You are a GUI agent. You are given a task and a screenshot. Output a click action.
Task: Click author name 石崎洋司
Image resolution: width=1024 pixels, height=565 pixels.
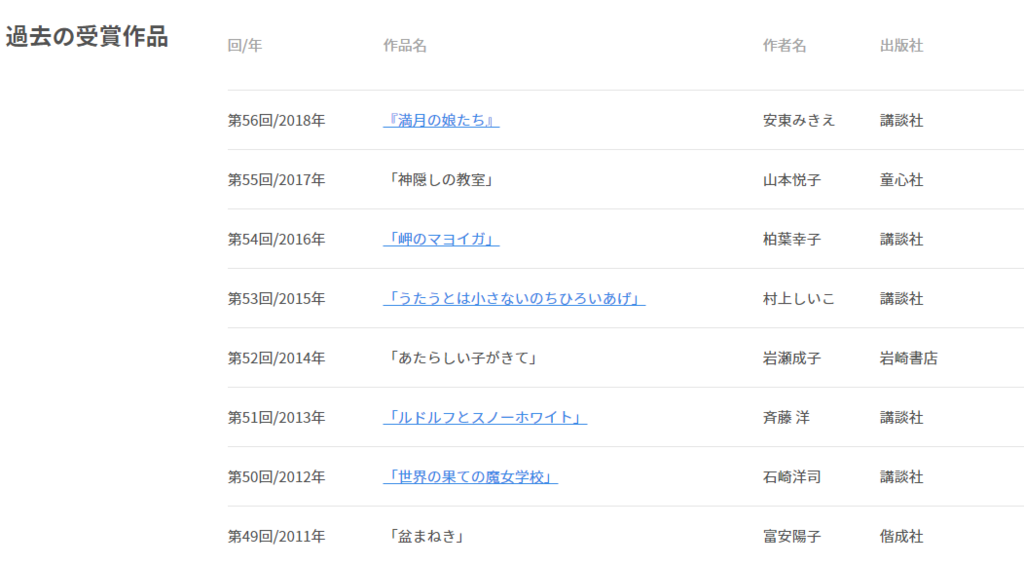click(792, 477)
